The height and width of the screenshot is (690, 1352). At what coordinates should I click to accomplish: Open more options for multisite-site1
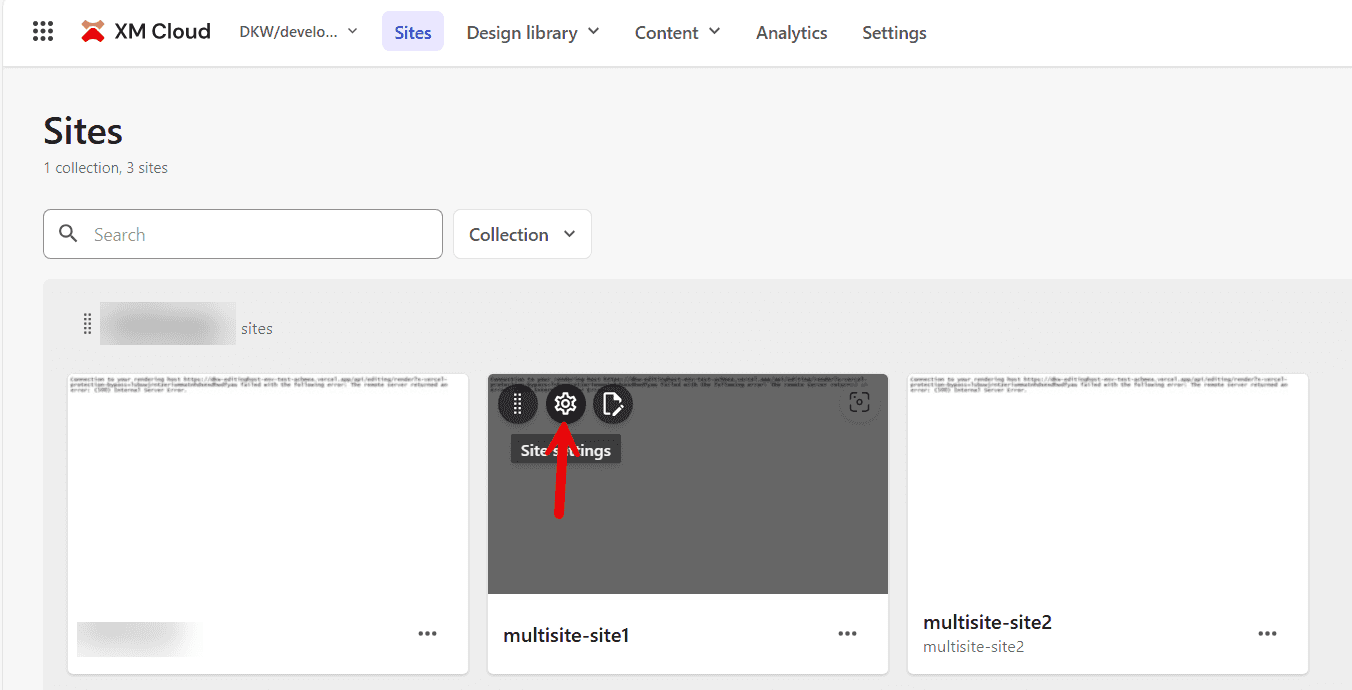(x=848, y=634)
